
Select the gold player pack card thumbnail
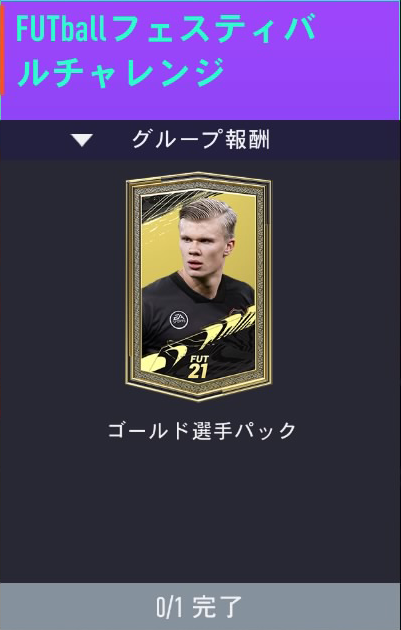point(198,286)
